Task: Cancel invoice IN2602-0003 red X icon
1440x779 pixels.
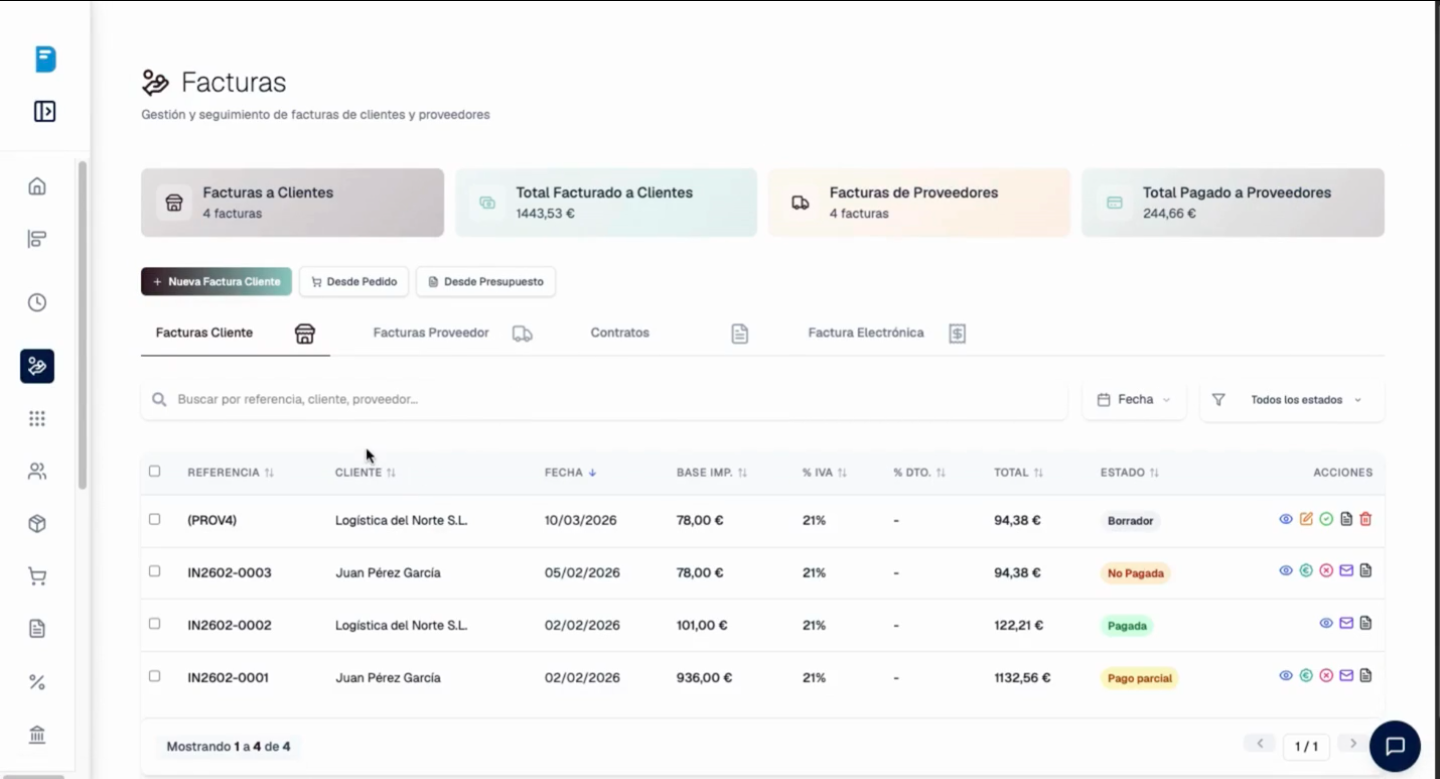Action: pos(1326,571)
